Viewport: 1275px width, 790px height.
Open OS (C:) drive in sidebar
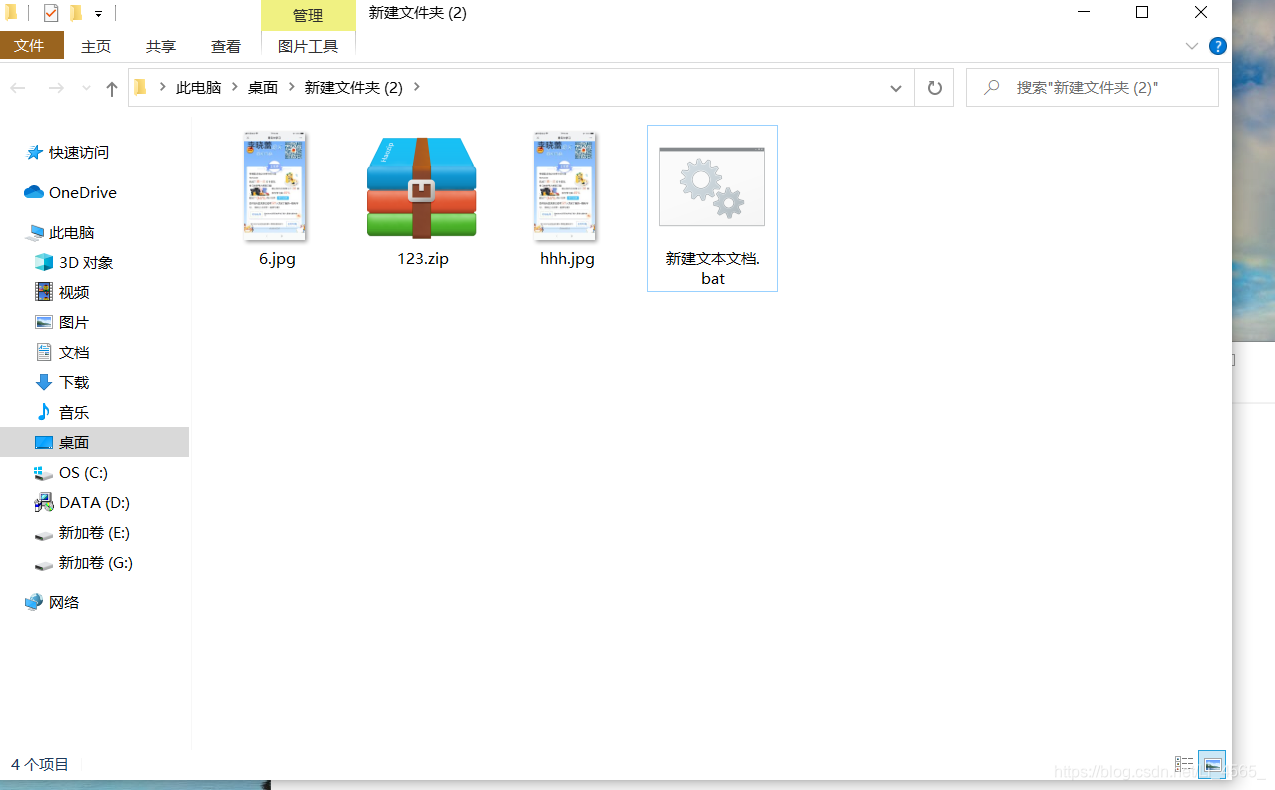pyautogui.click(x=83, y=472)
